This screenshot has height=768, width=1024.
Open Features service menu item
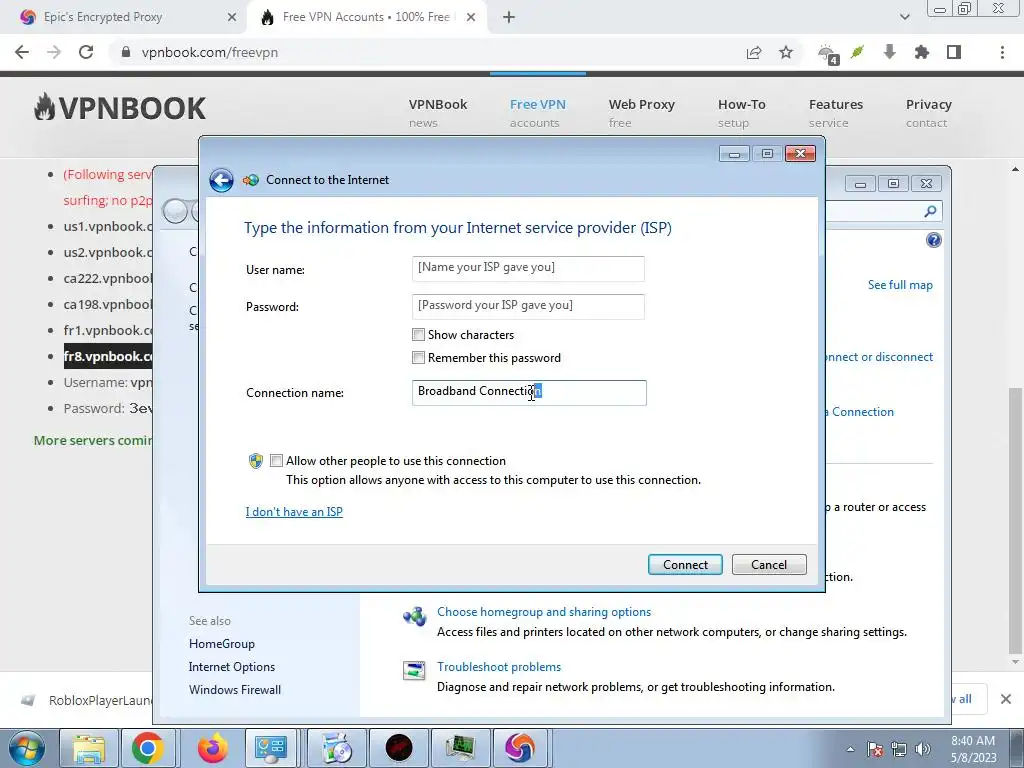836,113
